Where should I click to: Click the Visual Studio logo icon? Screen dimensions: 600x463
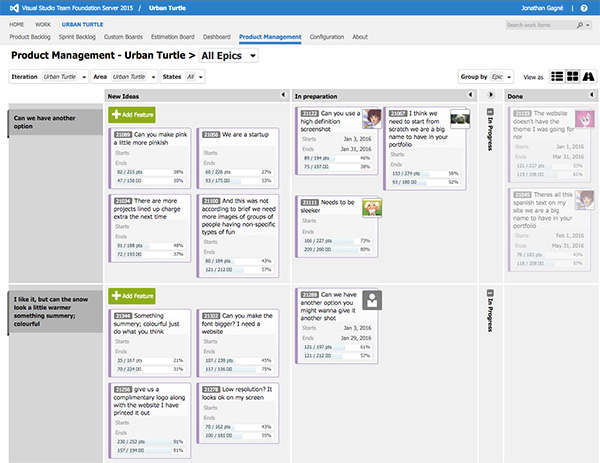14,8
